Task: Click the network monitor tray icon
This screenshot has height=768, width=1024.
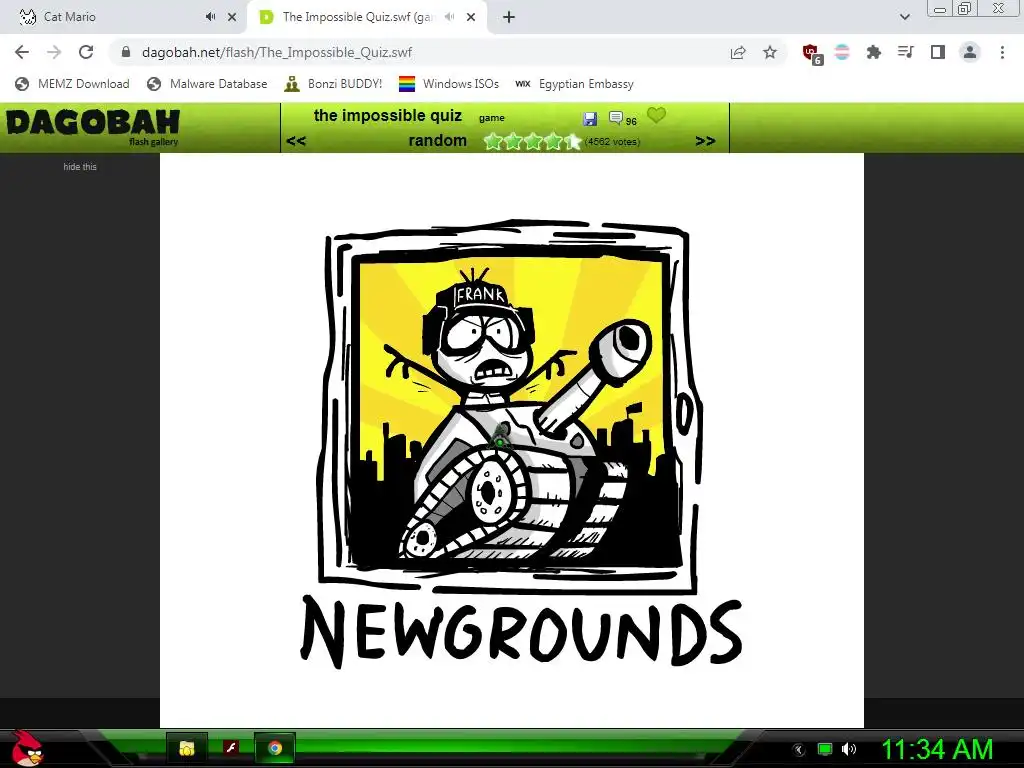Action: point(825,749)
